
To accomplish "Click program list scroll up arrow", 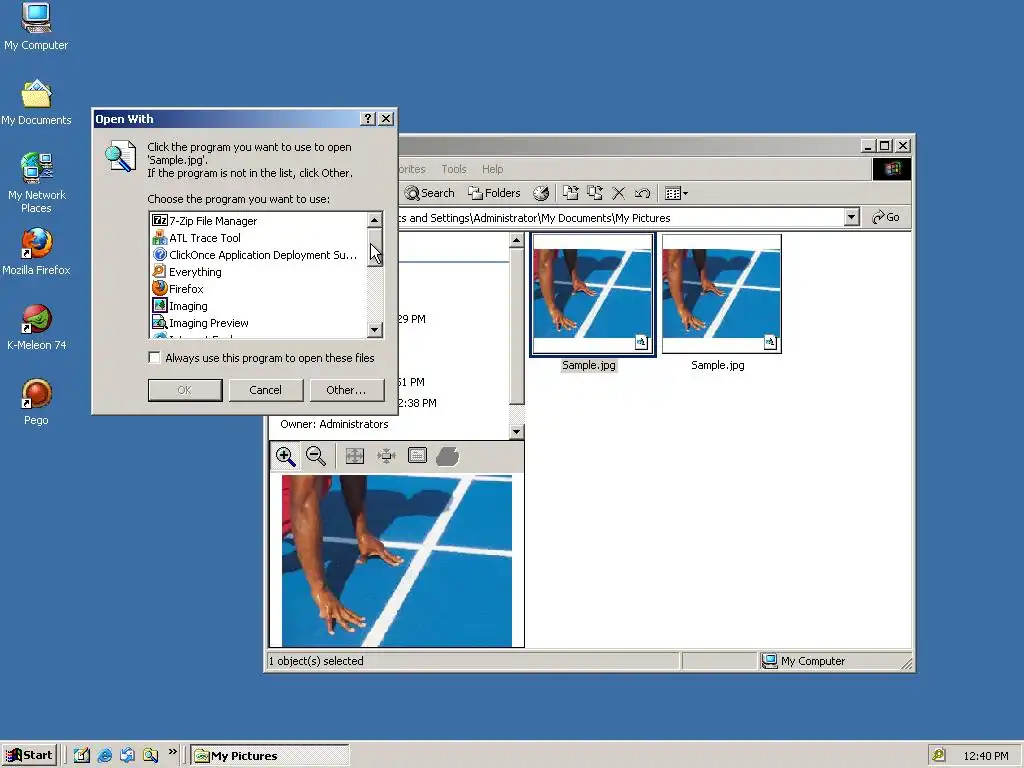I will tap(374, 220).
